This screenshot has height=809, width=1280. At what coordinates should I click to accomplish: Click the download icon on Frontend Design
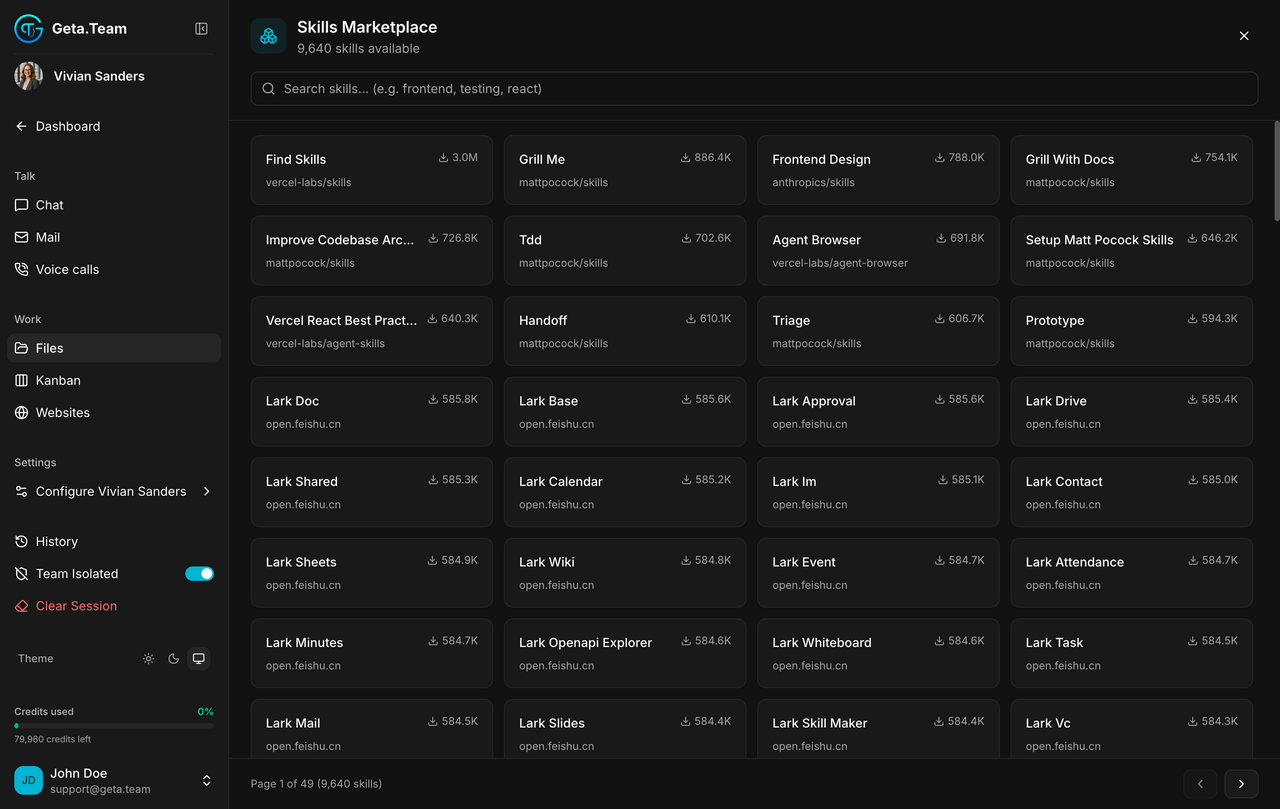tap(940, 158)
